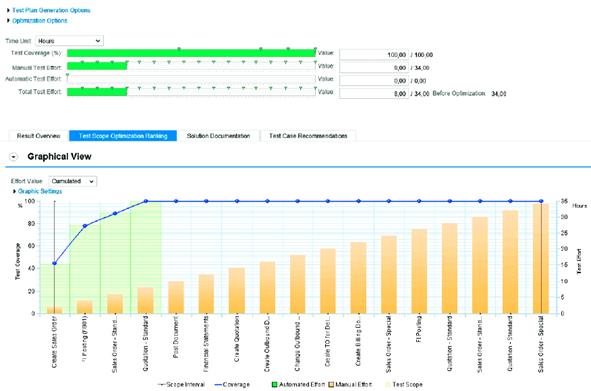Click the Create Sales Order bar
The image size is (591, 391).
click(x=54, y=310)
